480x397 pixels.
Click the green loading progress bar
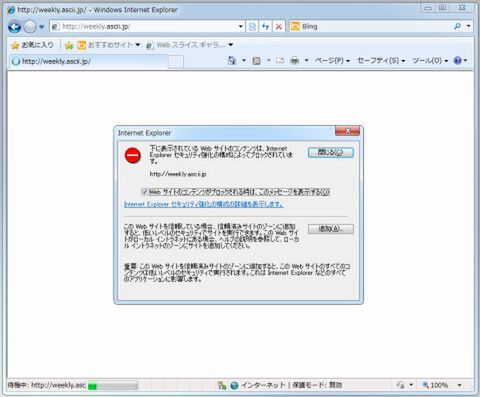click(112, 386)
